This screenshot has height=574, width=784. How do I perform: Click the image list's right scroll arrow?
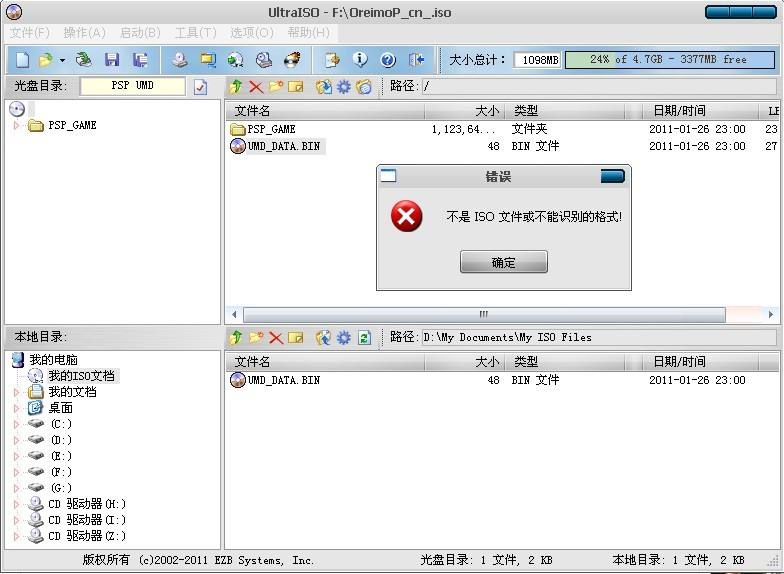(770, 314)
